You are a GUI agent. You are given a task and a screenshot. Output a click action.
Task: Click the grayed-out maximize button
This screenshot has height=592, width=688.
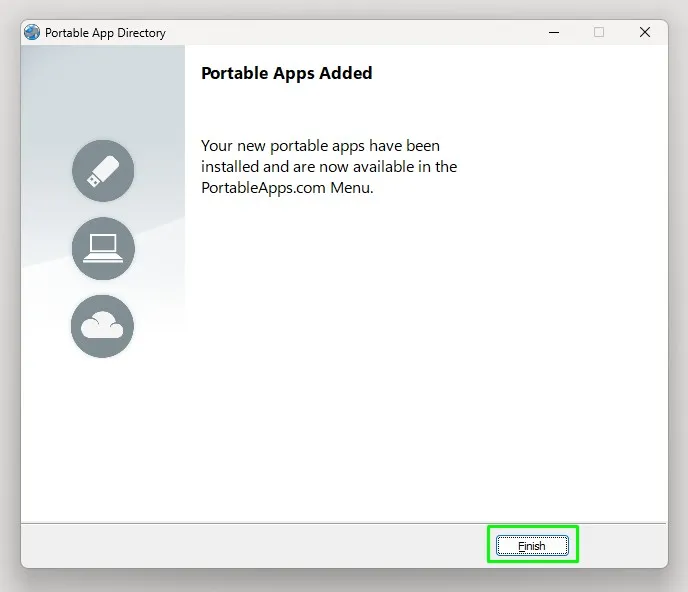[x=599, y=32]
